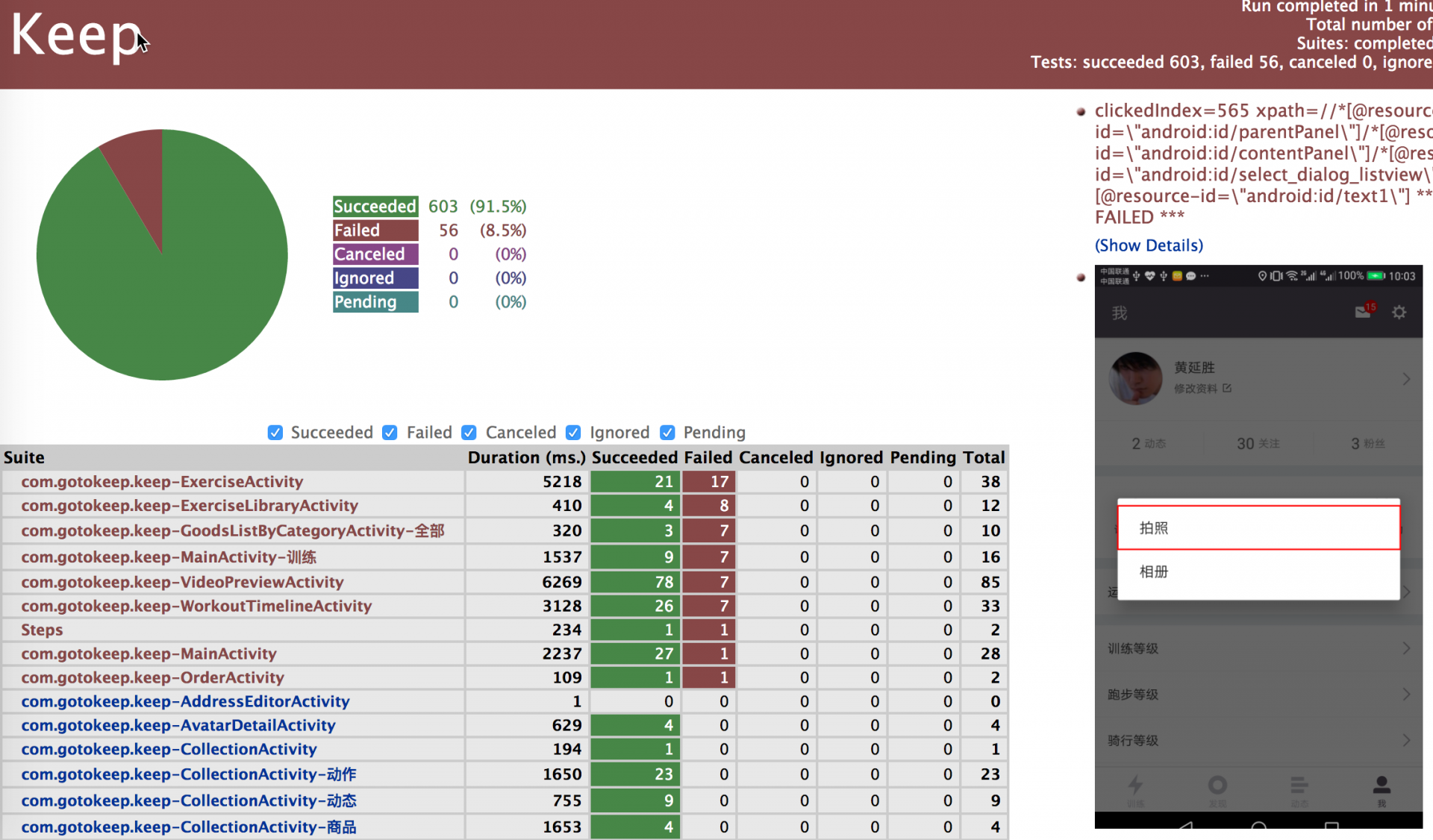Click duration value 6269
The width and height of the screenshot is (1433, 840).
(561, 582)
